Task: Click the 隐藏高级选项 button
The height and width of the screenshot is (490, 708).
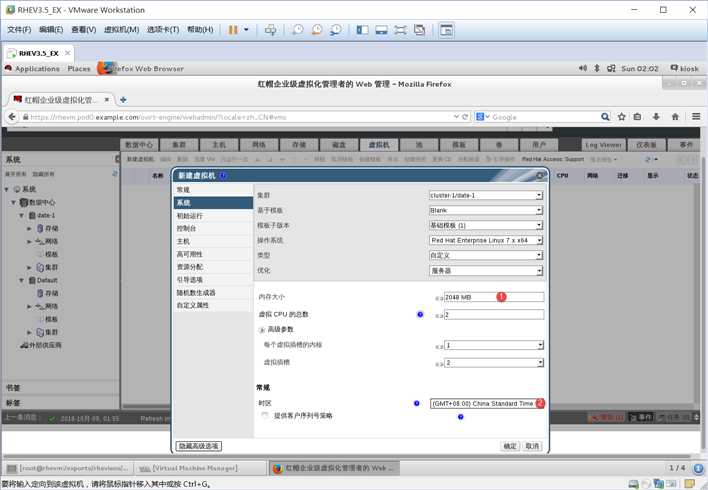Action: click(x=199, y=446)
